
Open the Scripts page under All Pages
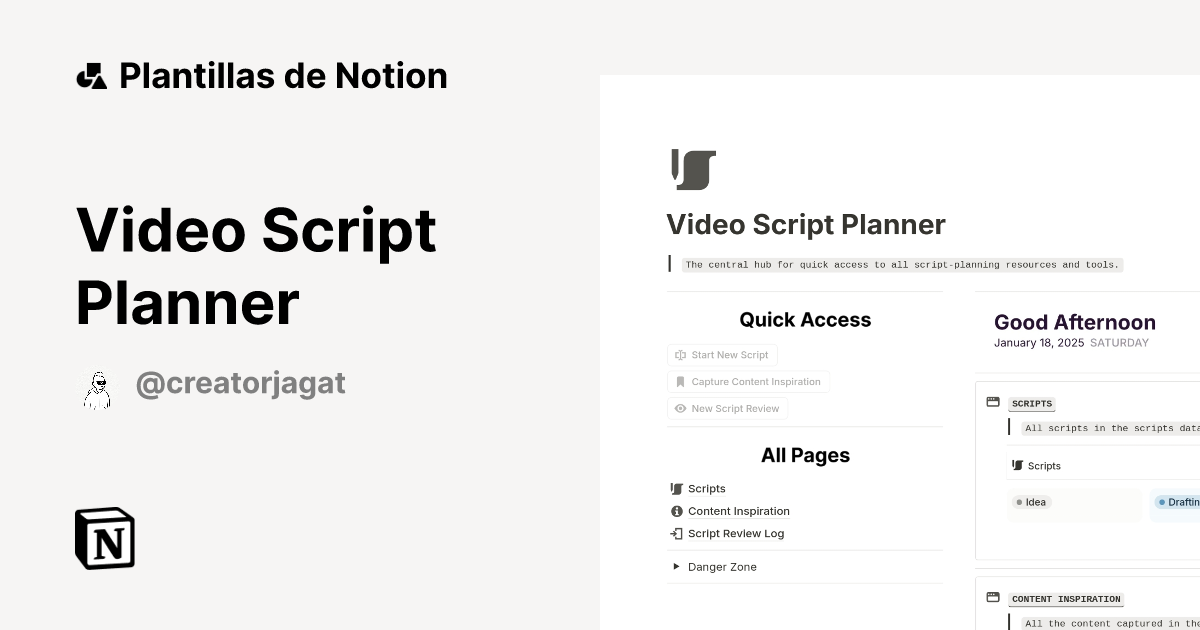pos(707,488)
